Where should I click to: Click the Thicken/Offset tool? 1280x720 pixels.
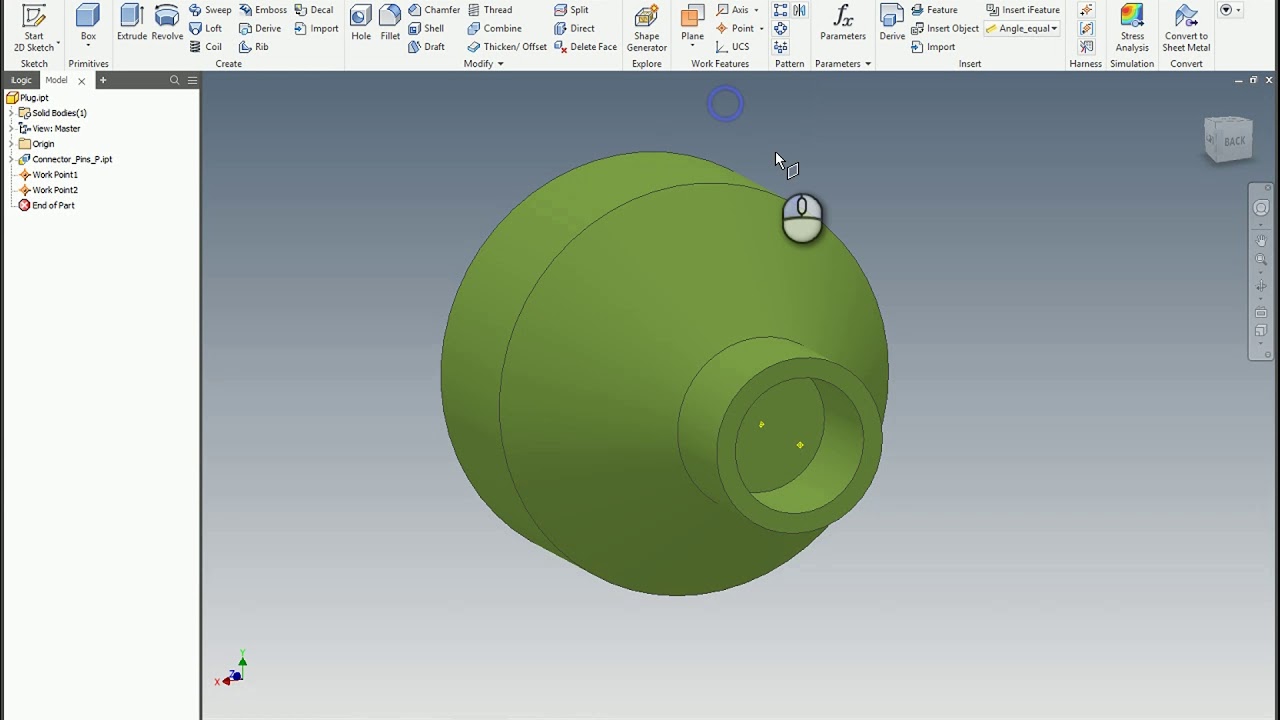point(507,46)
